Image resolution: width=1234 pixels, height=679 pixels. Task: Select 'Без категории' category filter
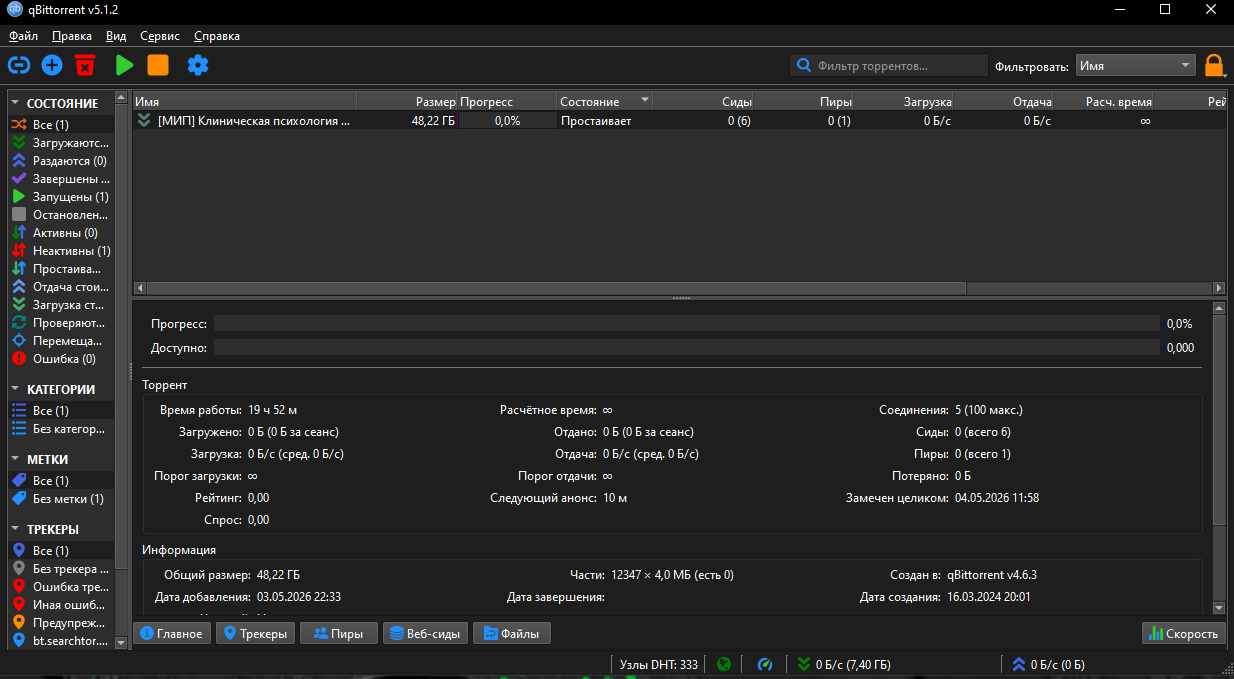[x=62, y=429]
